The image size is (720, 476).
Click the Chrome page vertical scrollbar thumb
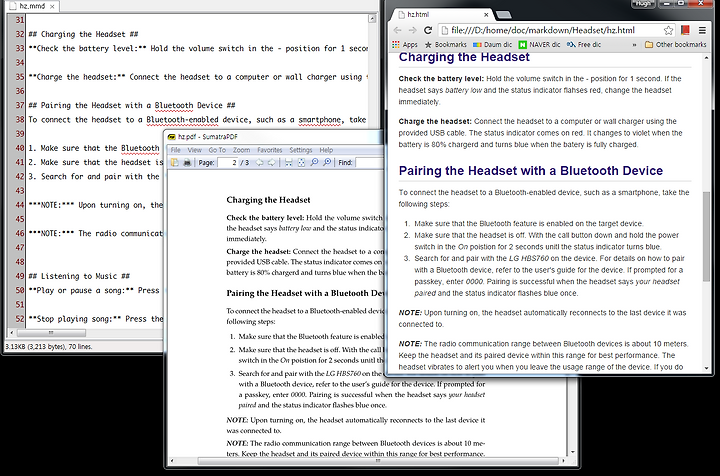point(706,236)
